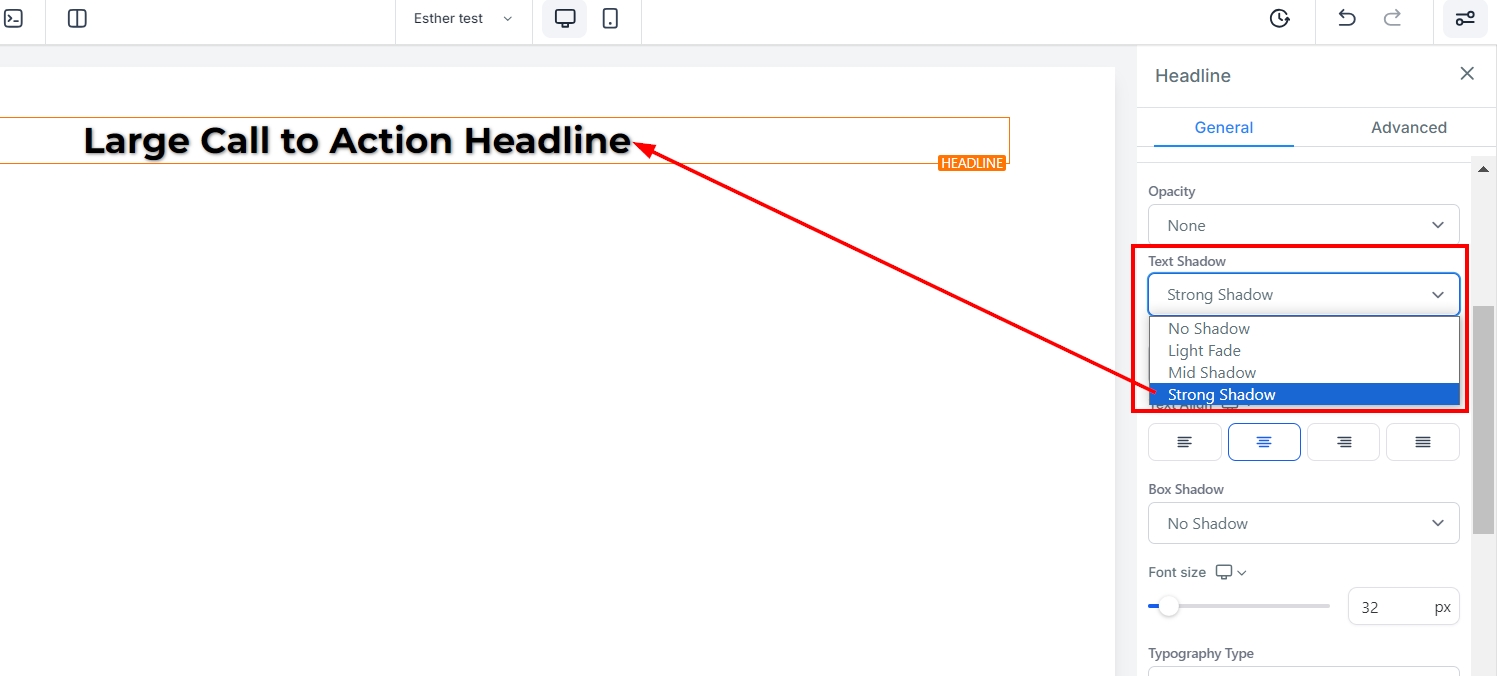Toggle the split layout panel icon
The image size is (1497, 676).
(x=77, y=18)
